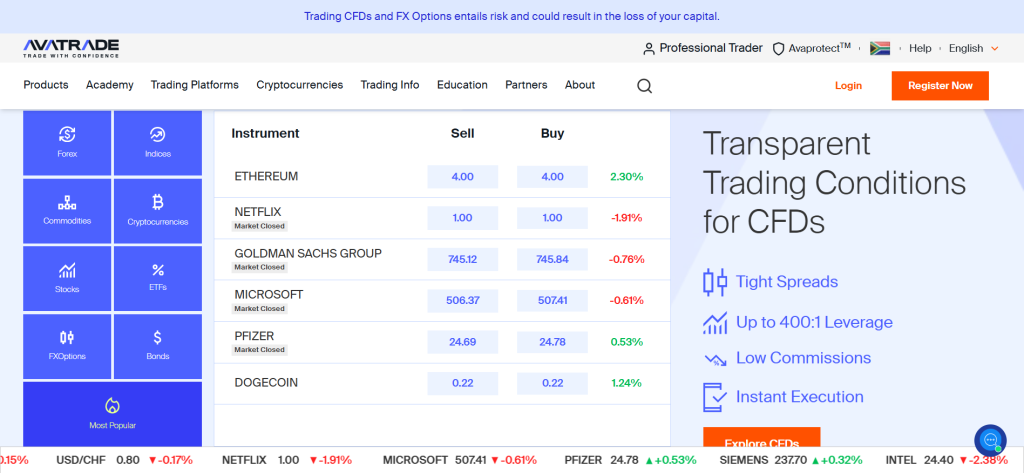This screenshot has width=1024, height=473.
Task: Open the Products menu
Action: click(x=46, y=85)
